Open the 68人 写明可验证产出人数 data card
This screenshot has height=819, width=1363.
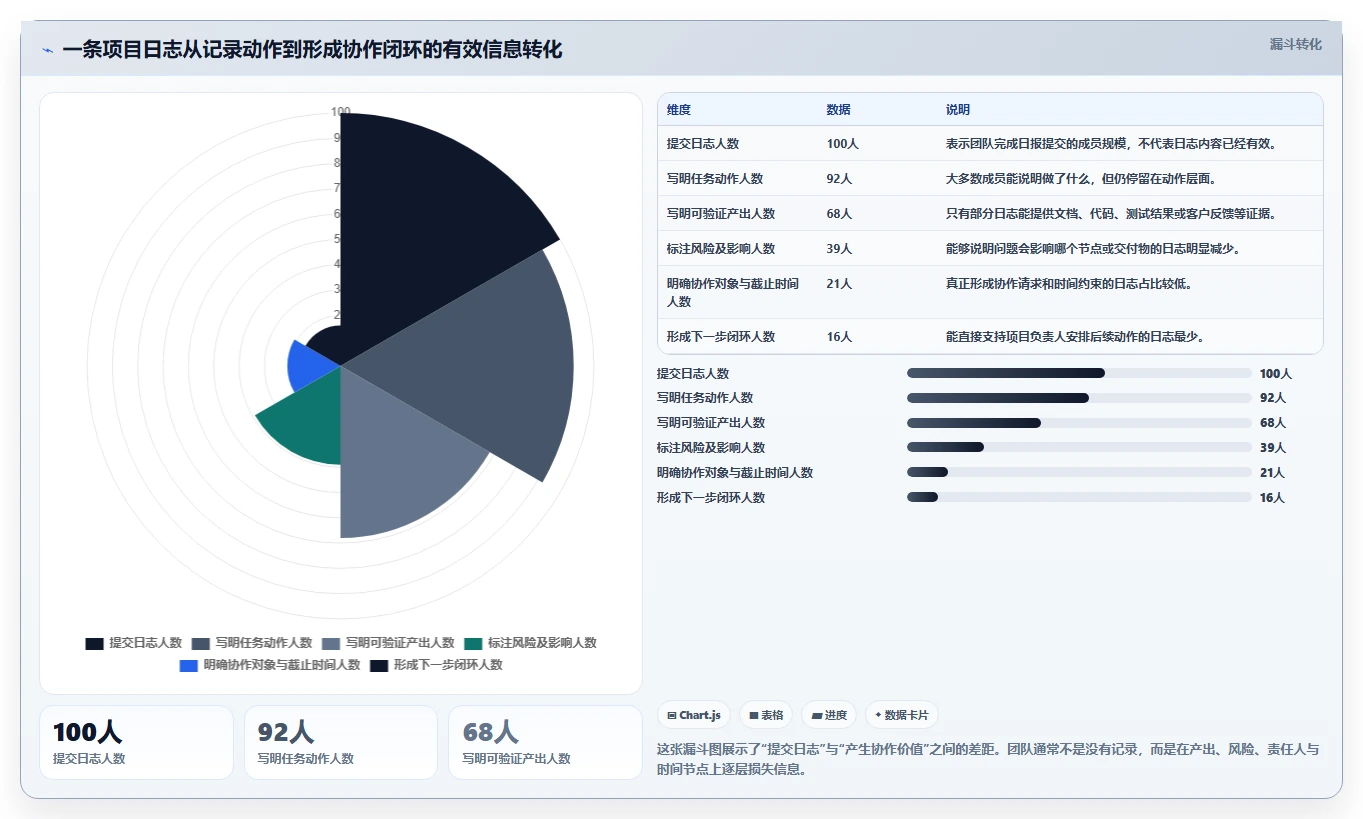click(x=545, y=742)
